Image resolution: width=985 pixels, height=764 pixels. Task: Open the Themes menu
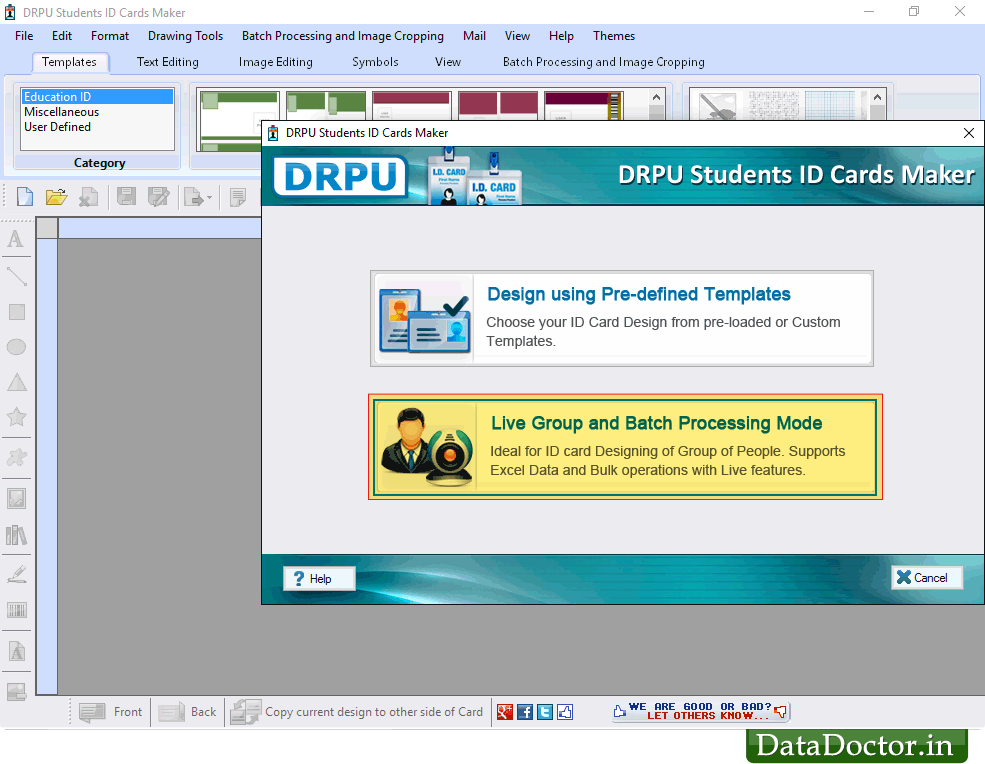pos(614,36)
